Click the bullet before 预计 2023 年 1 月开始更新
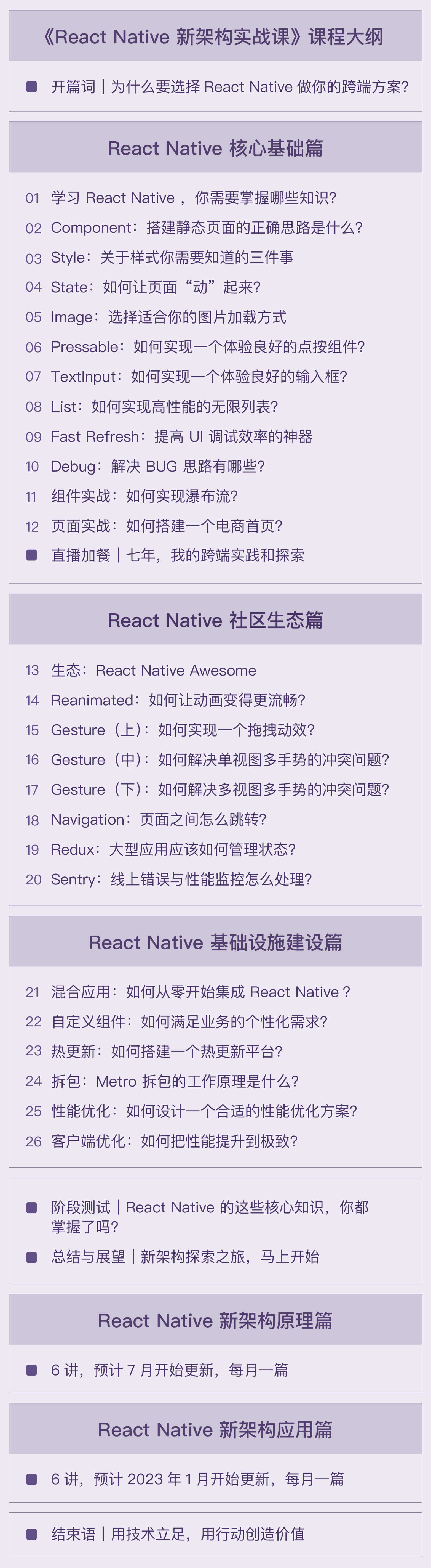Image resolution: width=431 pixels, height=1568 pixels. tap(32, 1479)
